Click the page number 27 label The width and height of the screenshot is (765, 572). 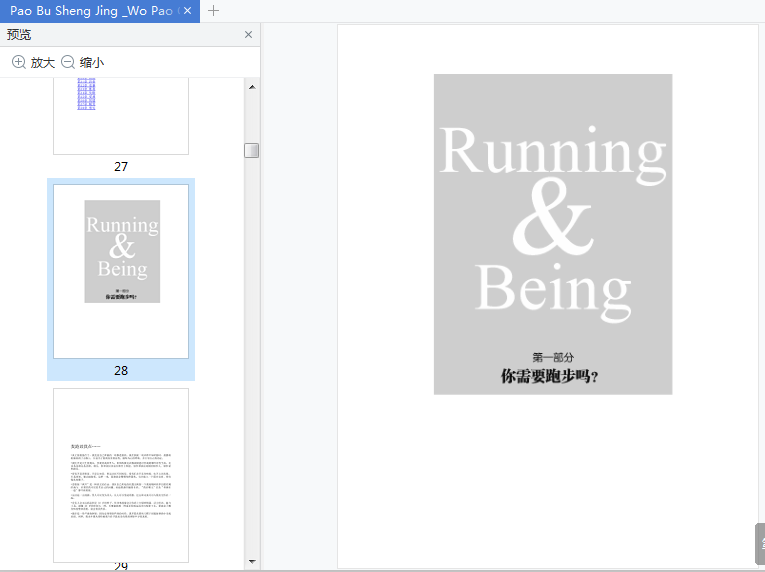tap(121, 167)
